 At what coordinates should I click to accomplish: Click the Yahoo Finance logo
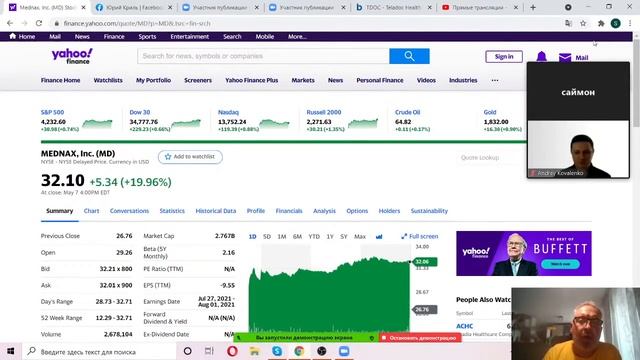point(72,56)
